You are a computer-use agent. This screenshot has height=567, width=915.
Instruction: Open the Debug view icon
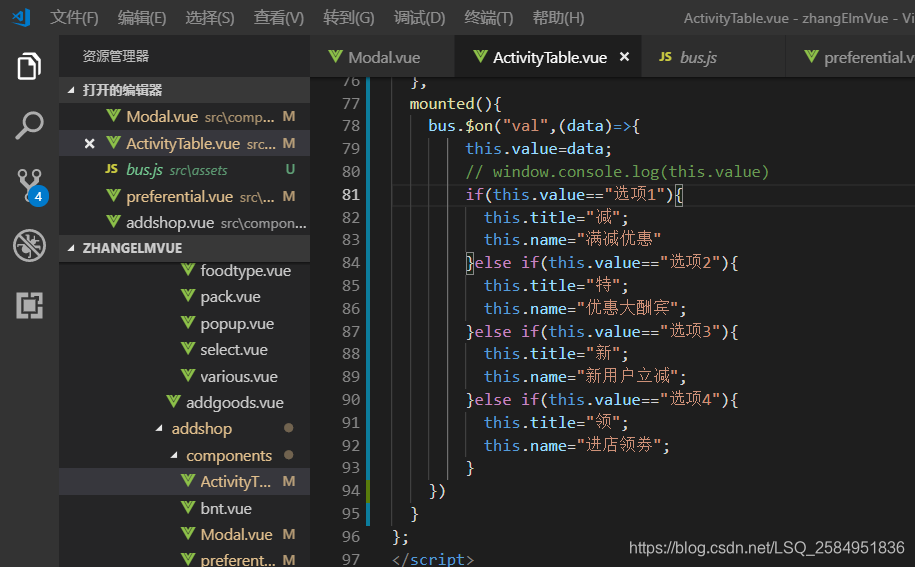[x=29, y=245]
